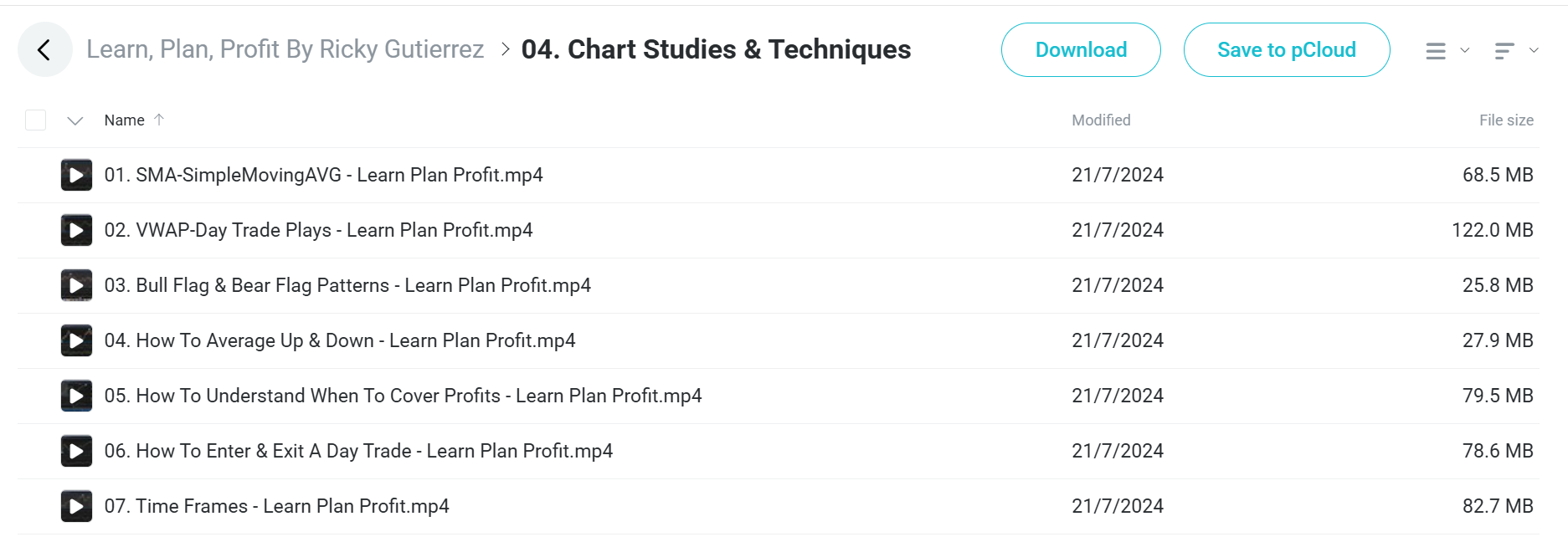Click the Save to pCloud button
The image size is (1568, 542).
point(1287,50)
